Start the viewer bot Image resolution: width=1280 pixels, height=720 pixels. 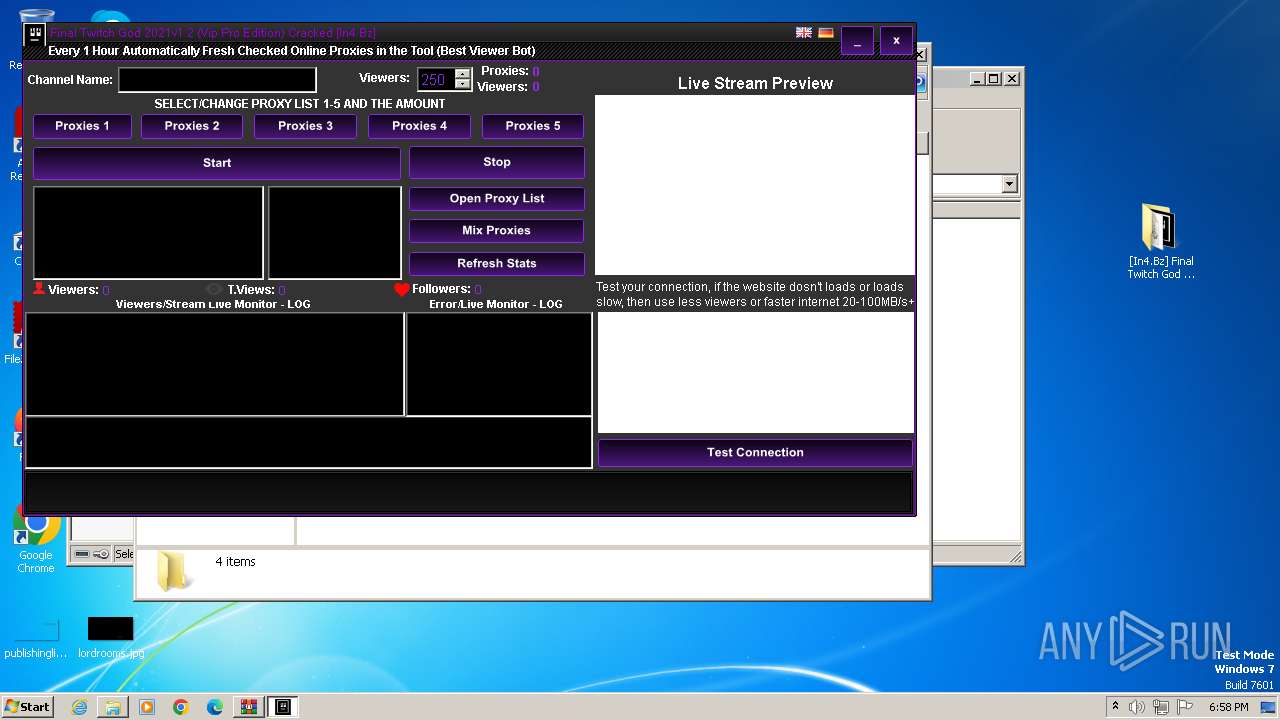point(217,163)
